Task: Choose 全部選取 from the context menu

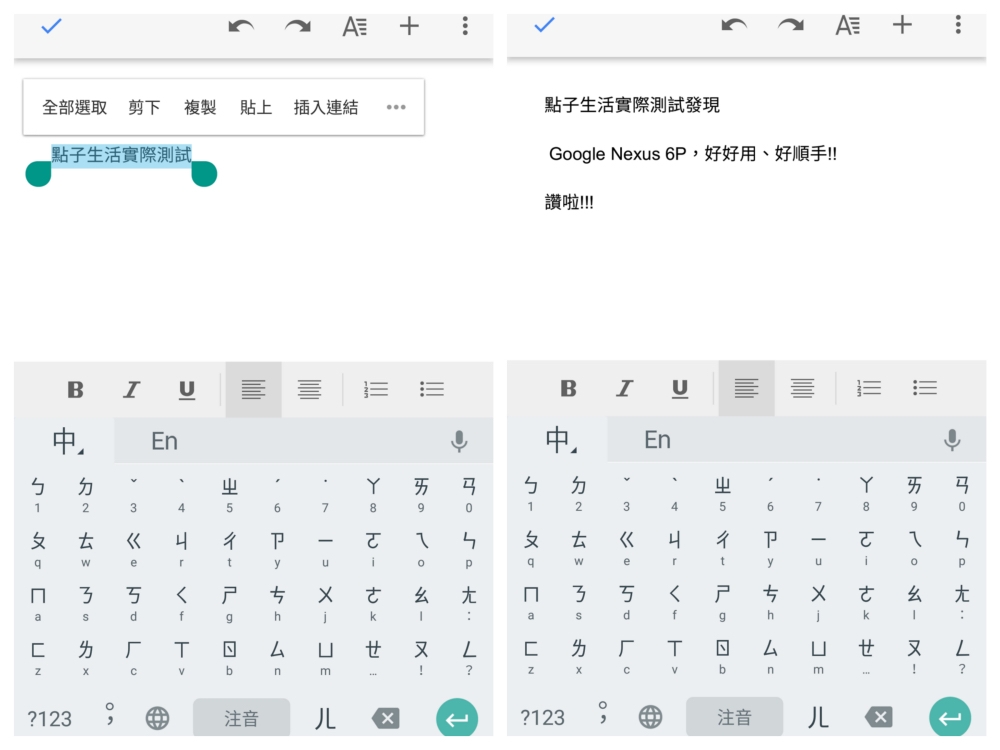Action: pos(74,107)
